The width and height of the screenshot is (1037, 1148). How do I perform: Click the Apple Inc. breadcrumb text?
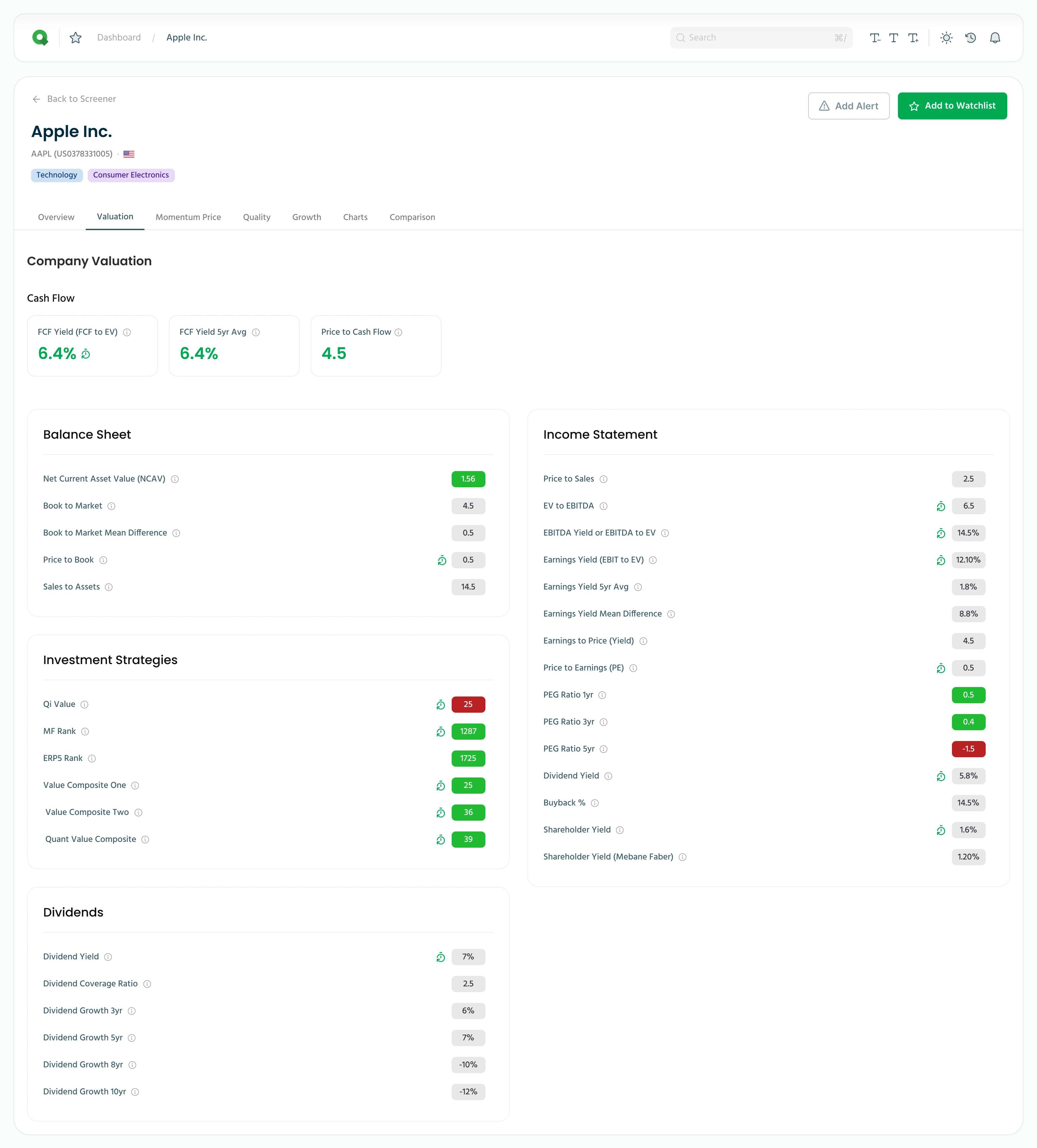tap(186, 37)
